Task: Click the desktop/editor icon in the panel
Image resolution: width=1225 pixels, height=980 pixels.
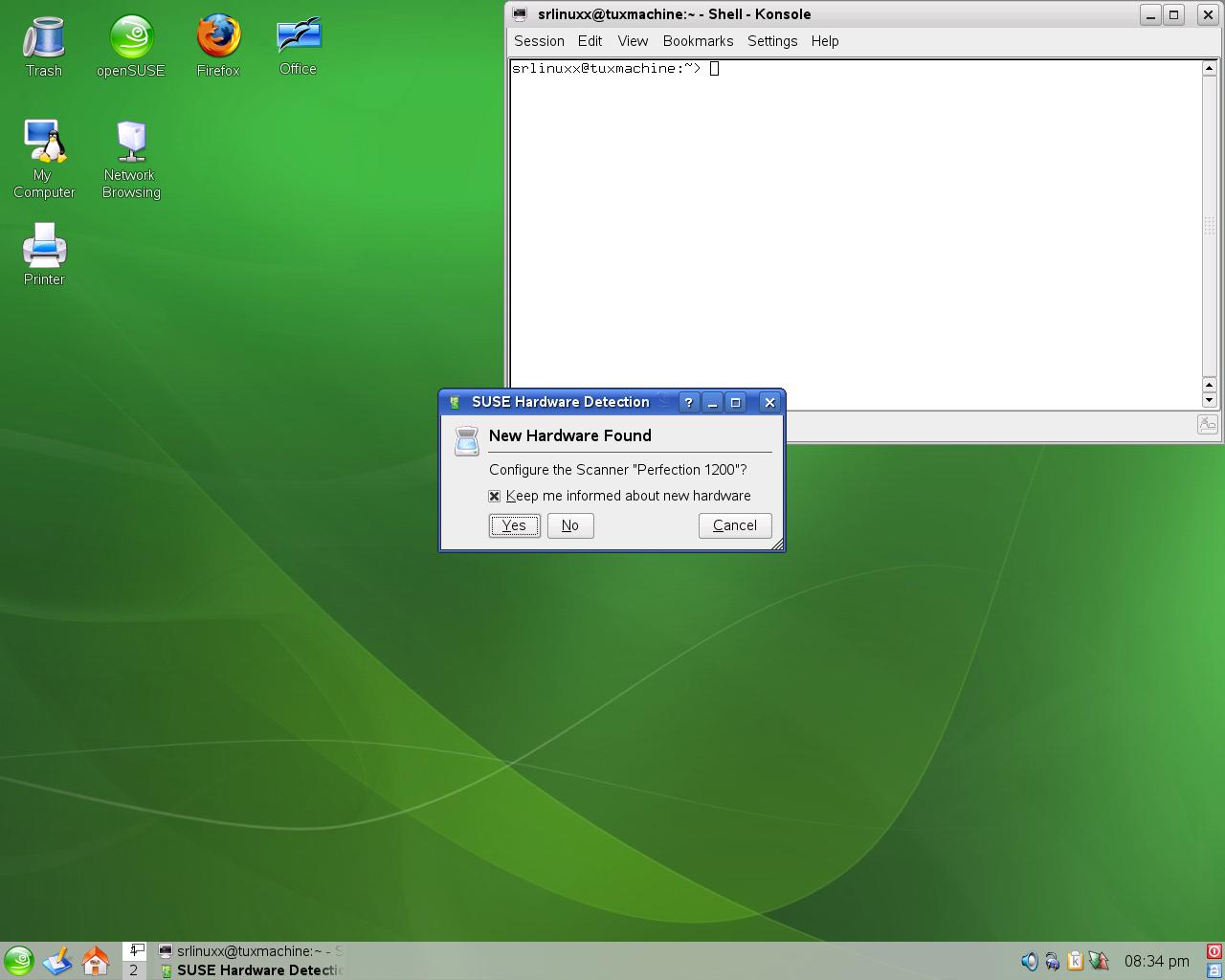Action: (x=57, y=961)
